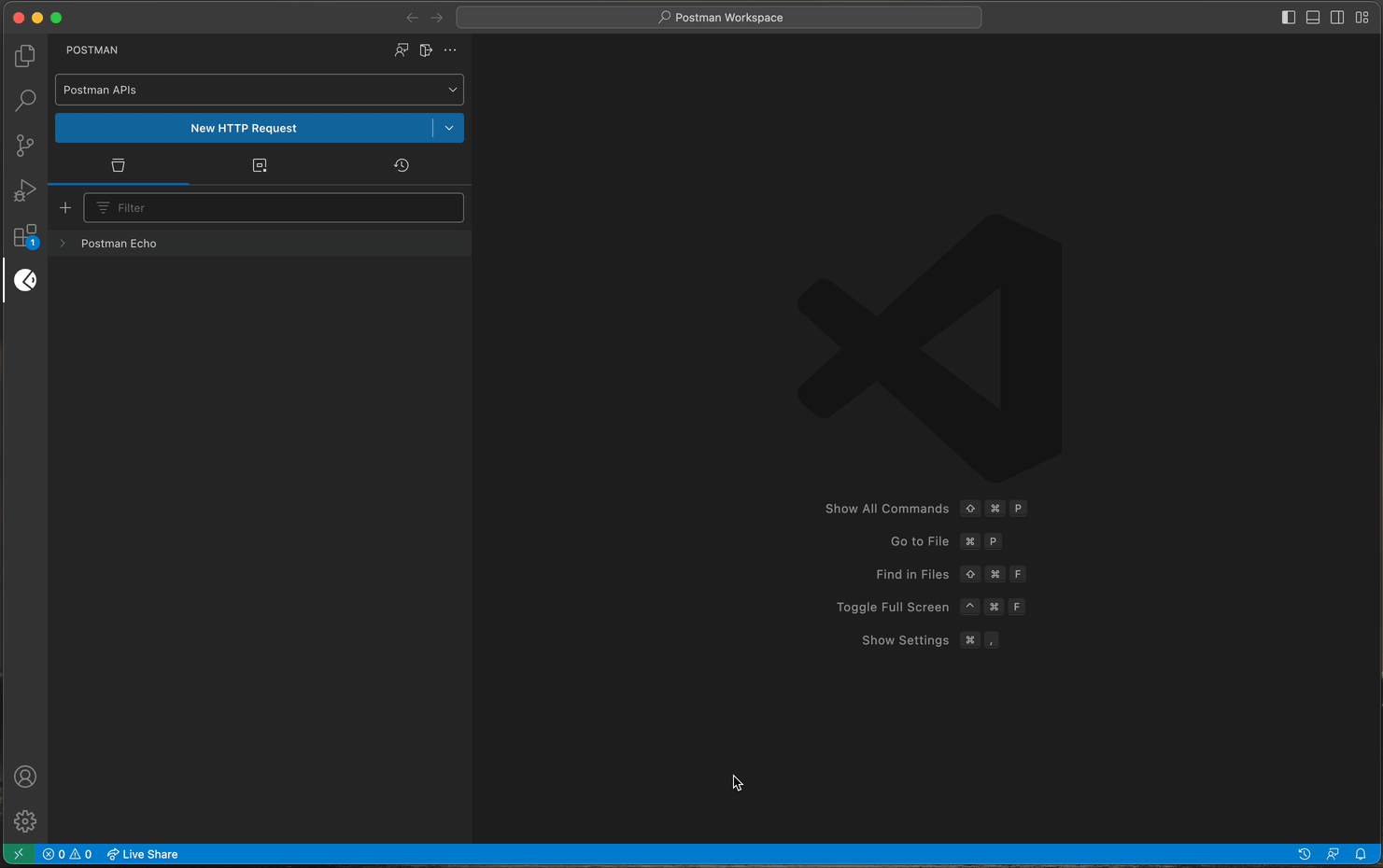The width and height of the screenshot is (1383, 868).
Task: Toggle the primary sidebar visibility
Action: coord(1289,17)
